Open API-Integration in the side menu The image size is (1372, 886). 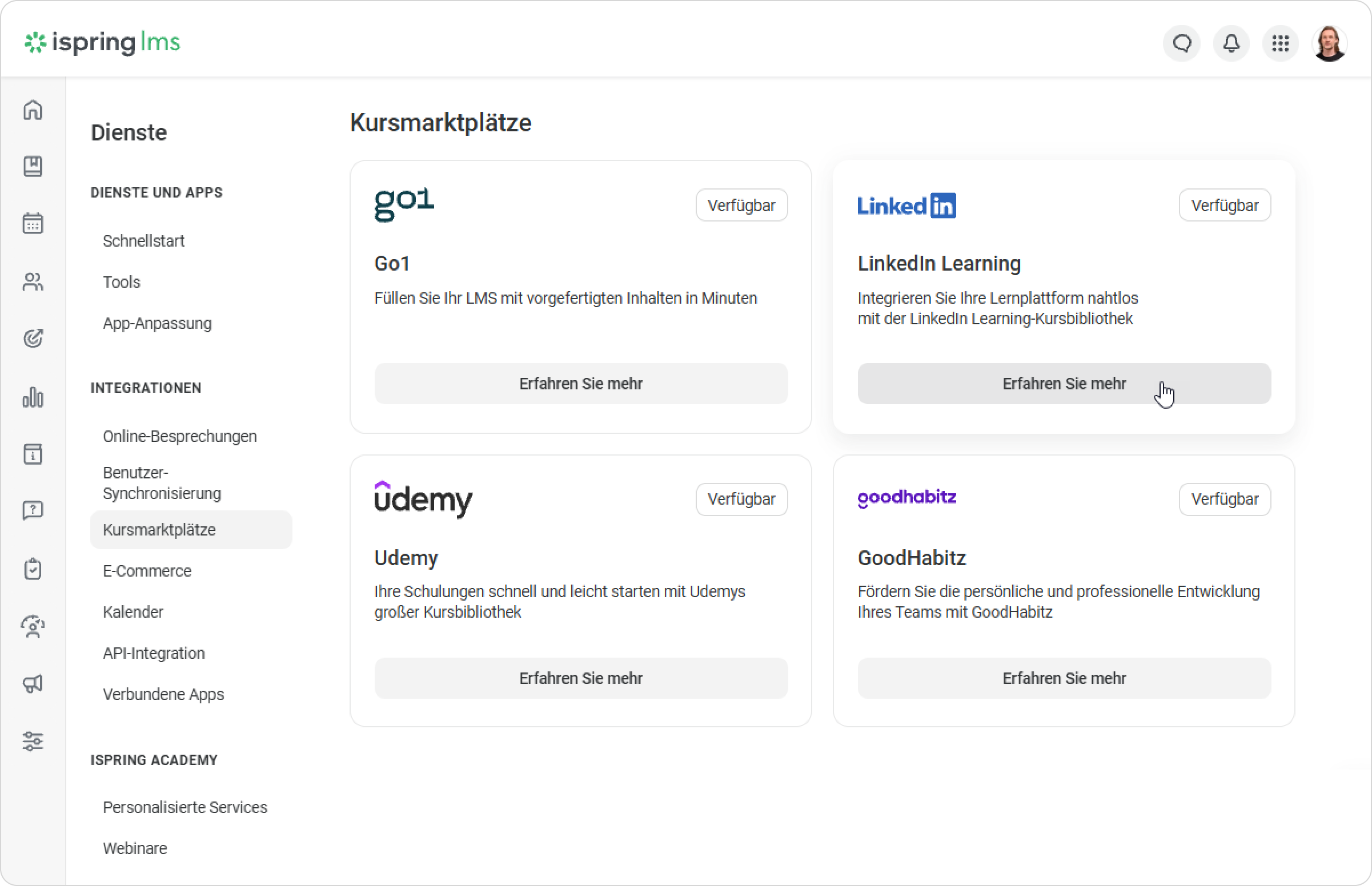(154, 653)
